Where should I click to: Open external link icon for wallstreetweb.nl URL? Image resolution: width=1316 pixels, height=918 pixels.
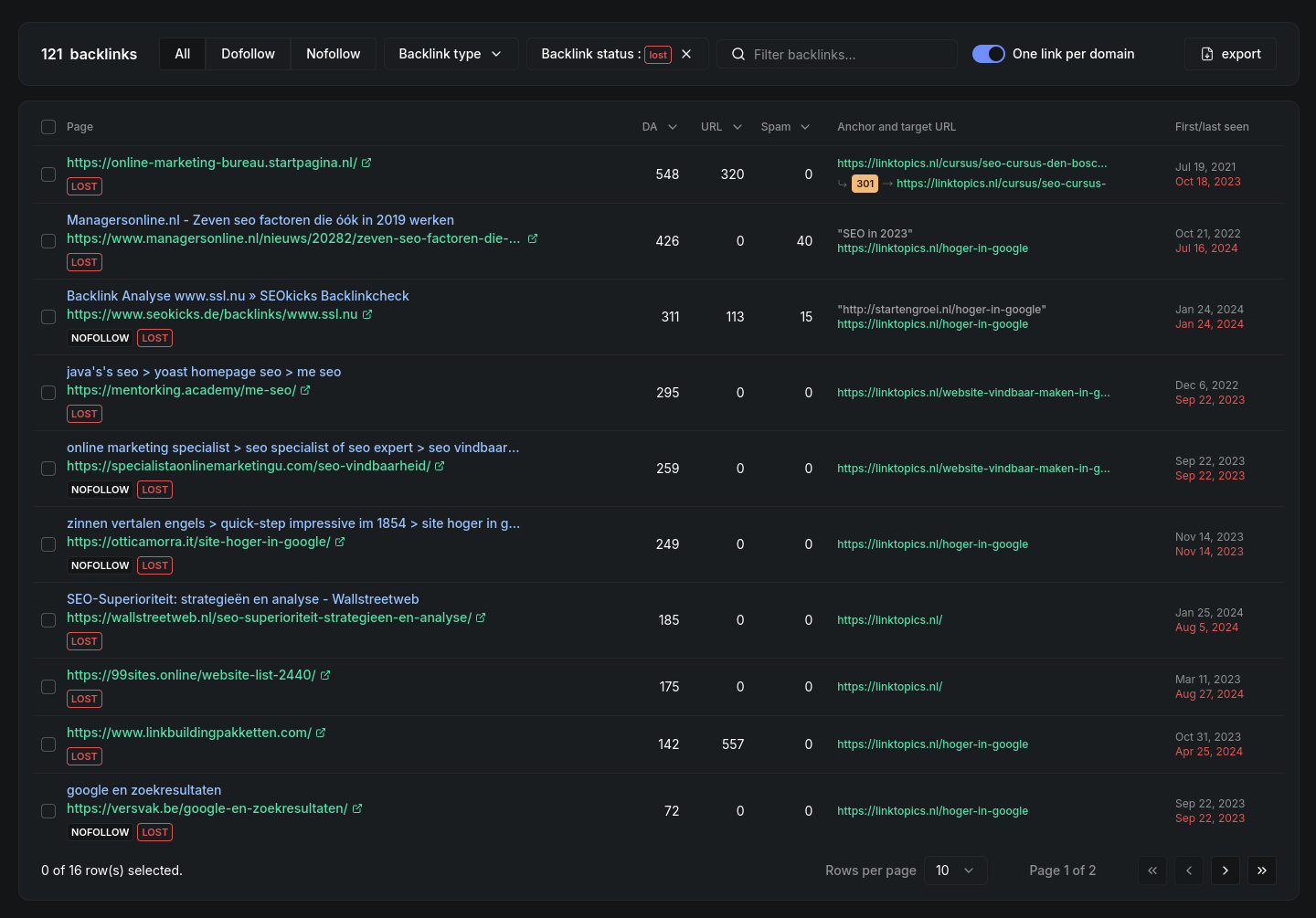tap(481, 617)
